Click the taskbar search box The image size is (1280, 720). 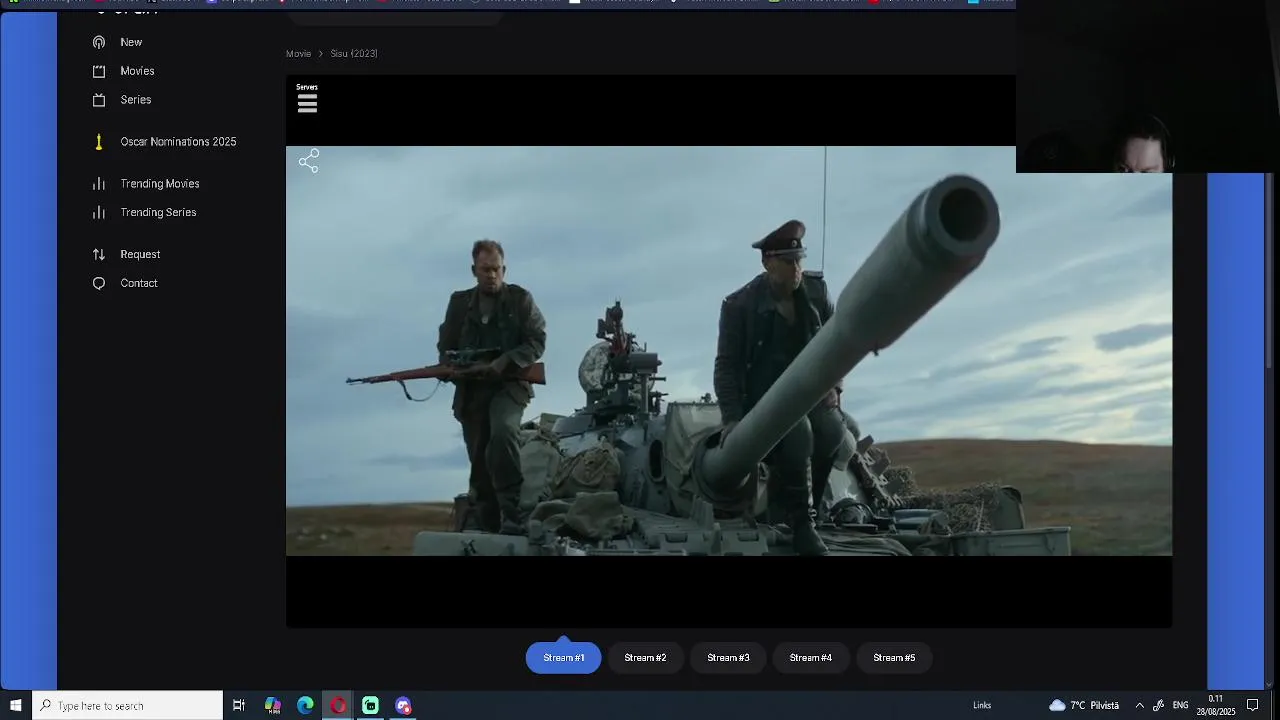(x=128, y=705)
